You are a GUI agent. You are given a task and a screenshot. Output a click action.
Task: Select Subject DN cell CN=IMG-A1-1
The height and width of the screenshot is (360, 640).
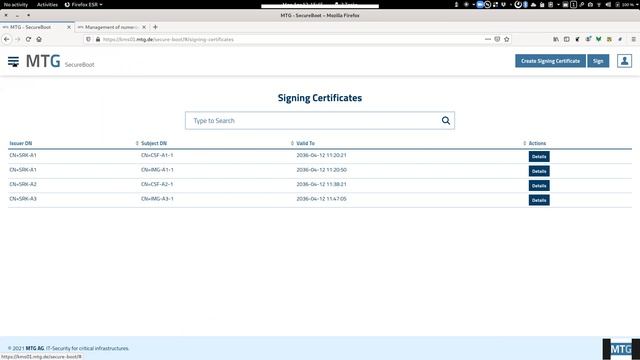tap(157, 170)
